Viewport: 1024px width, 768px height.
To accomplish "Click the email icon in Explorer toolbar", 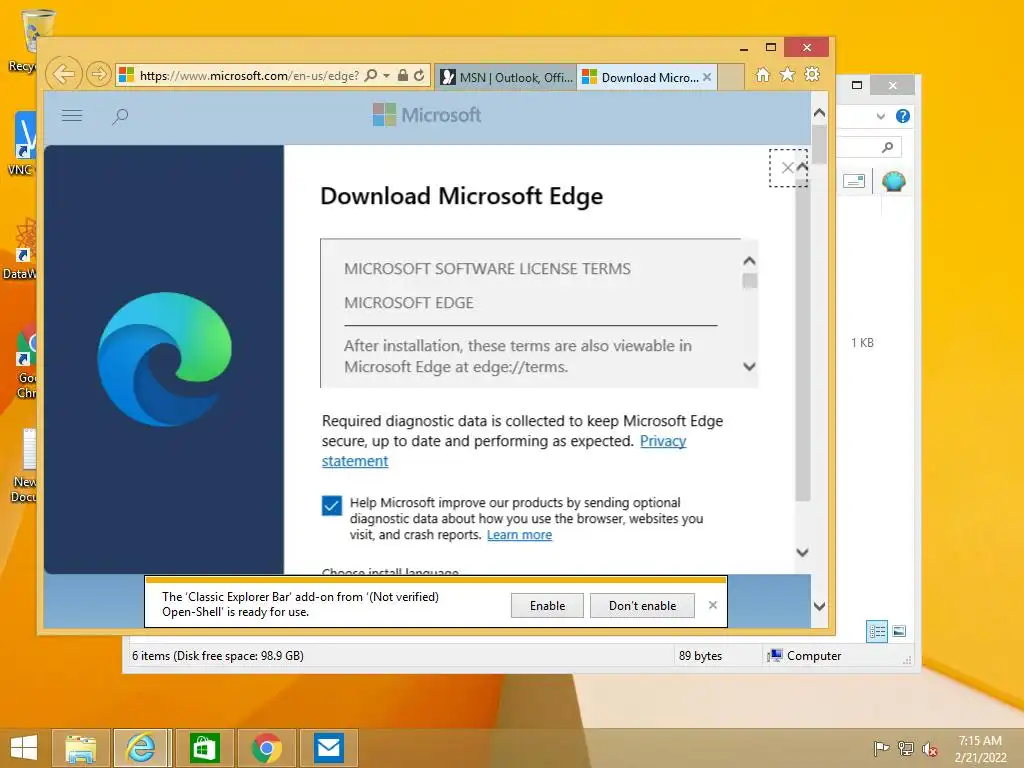I will 854,181.
